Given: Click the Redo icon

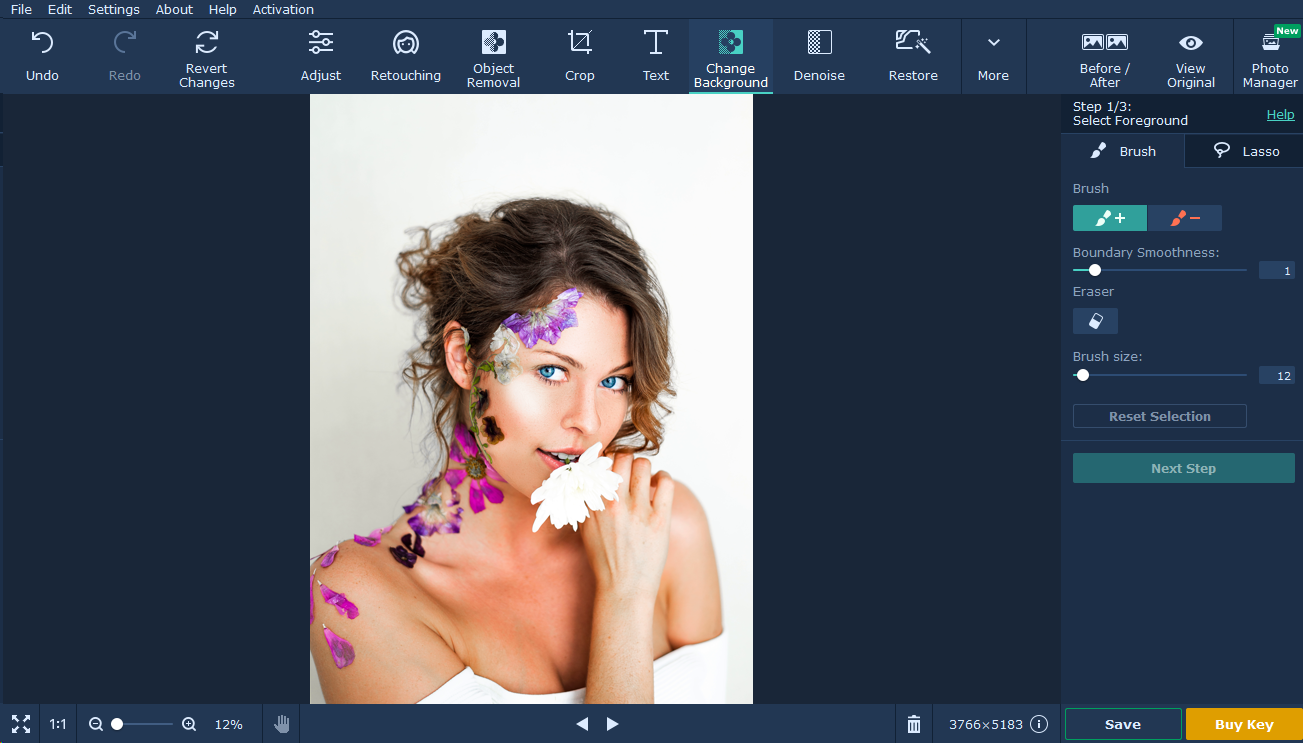Looking at the screenshot, I should pos(125,43).
